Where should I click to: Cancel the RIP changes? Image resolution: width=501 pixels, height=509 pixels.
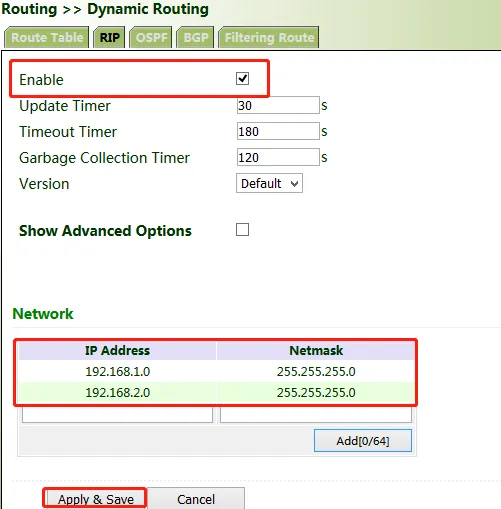196,499
